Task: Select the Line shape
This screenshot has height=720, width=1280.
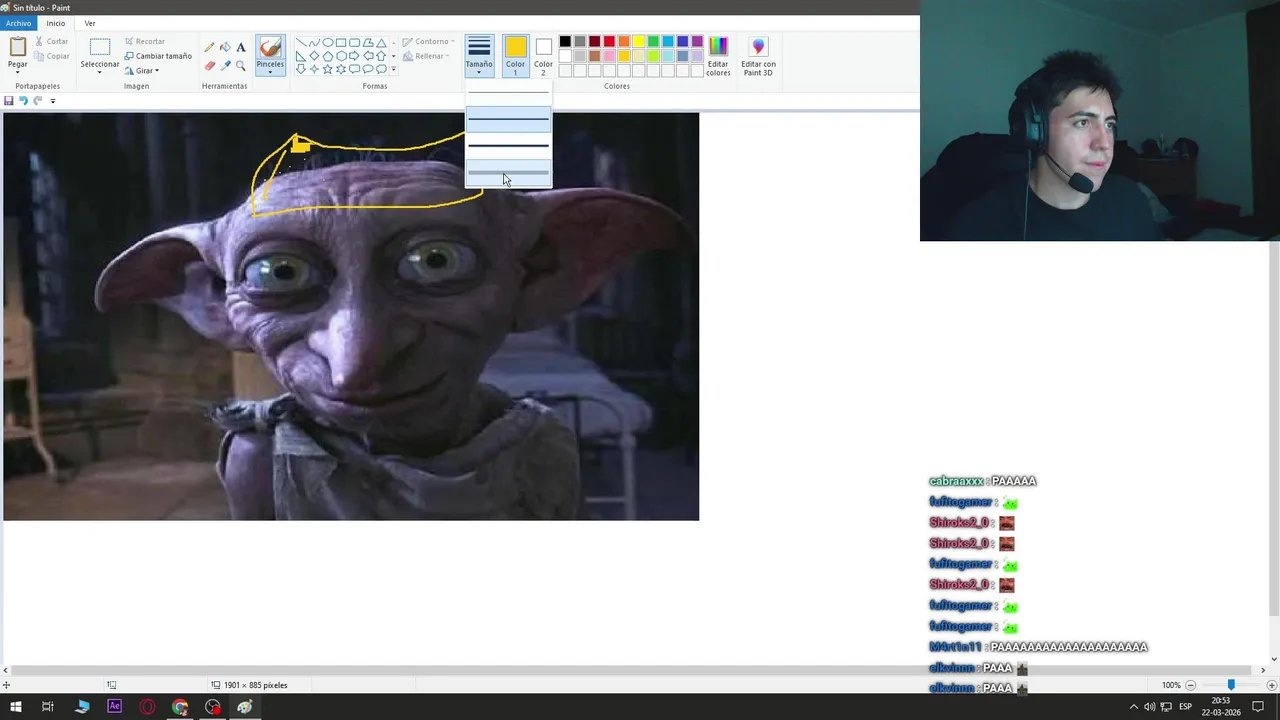Action: tap(300, 43)
